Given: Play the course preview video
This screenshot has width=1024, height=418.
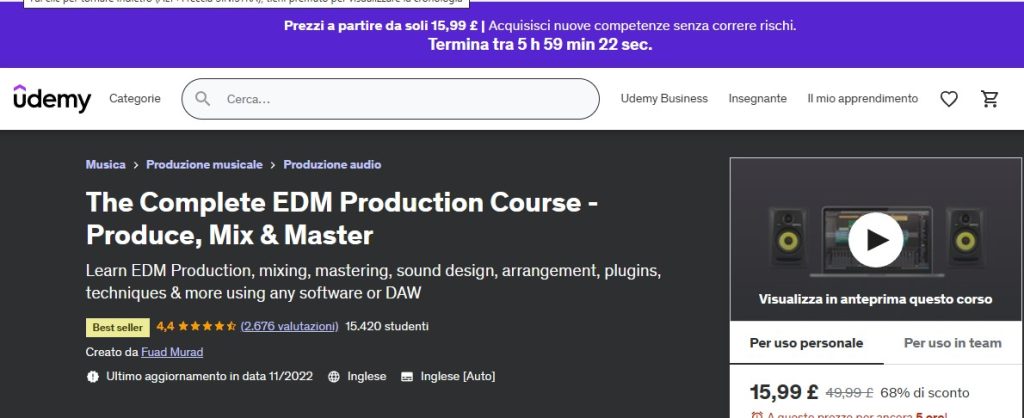Looking at the screenshot, I should click(x=876, y=239).
